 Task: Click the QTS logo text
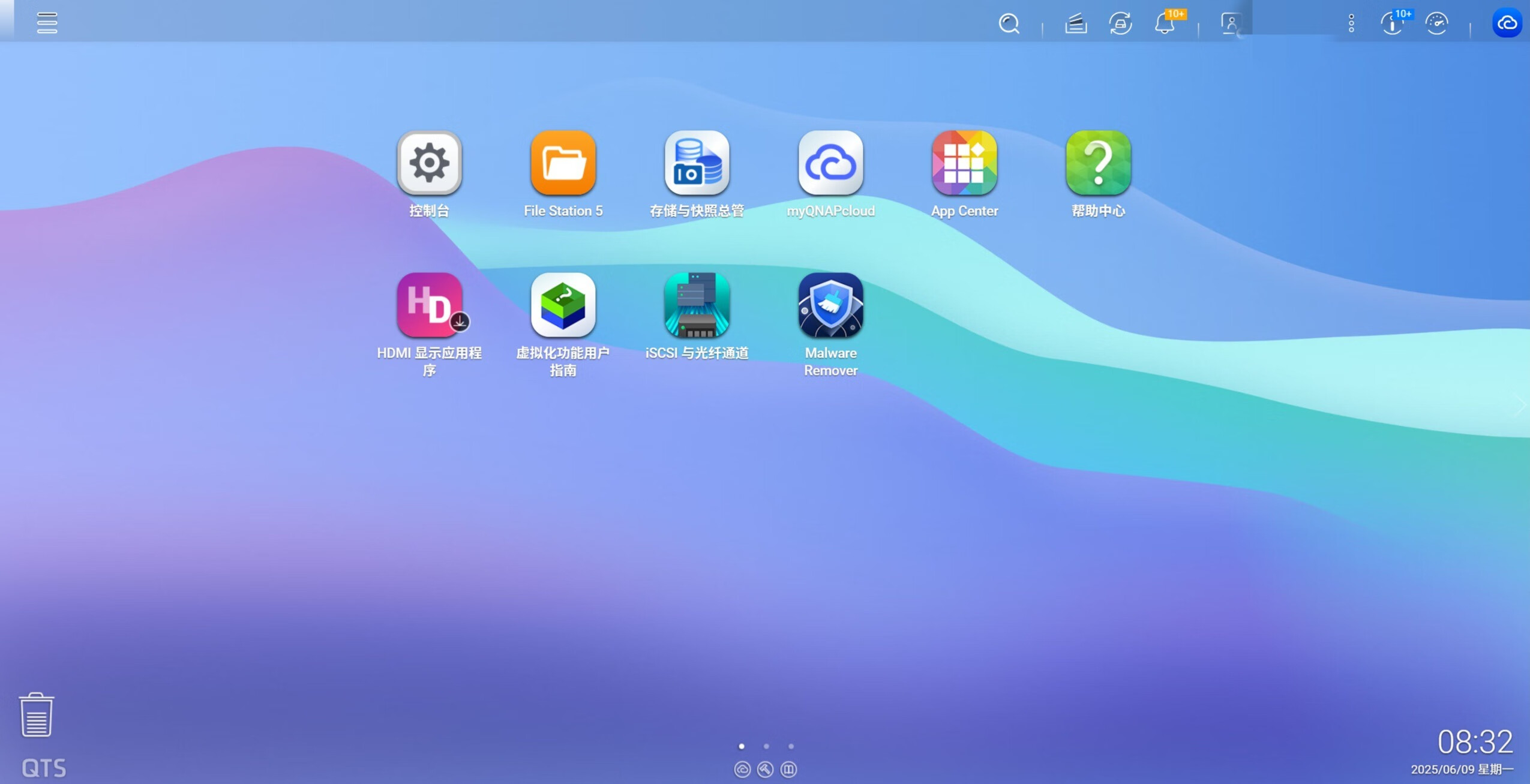click(x=44, y=768)
